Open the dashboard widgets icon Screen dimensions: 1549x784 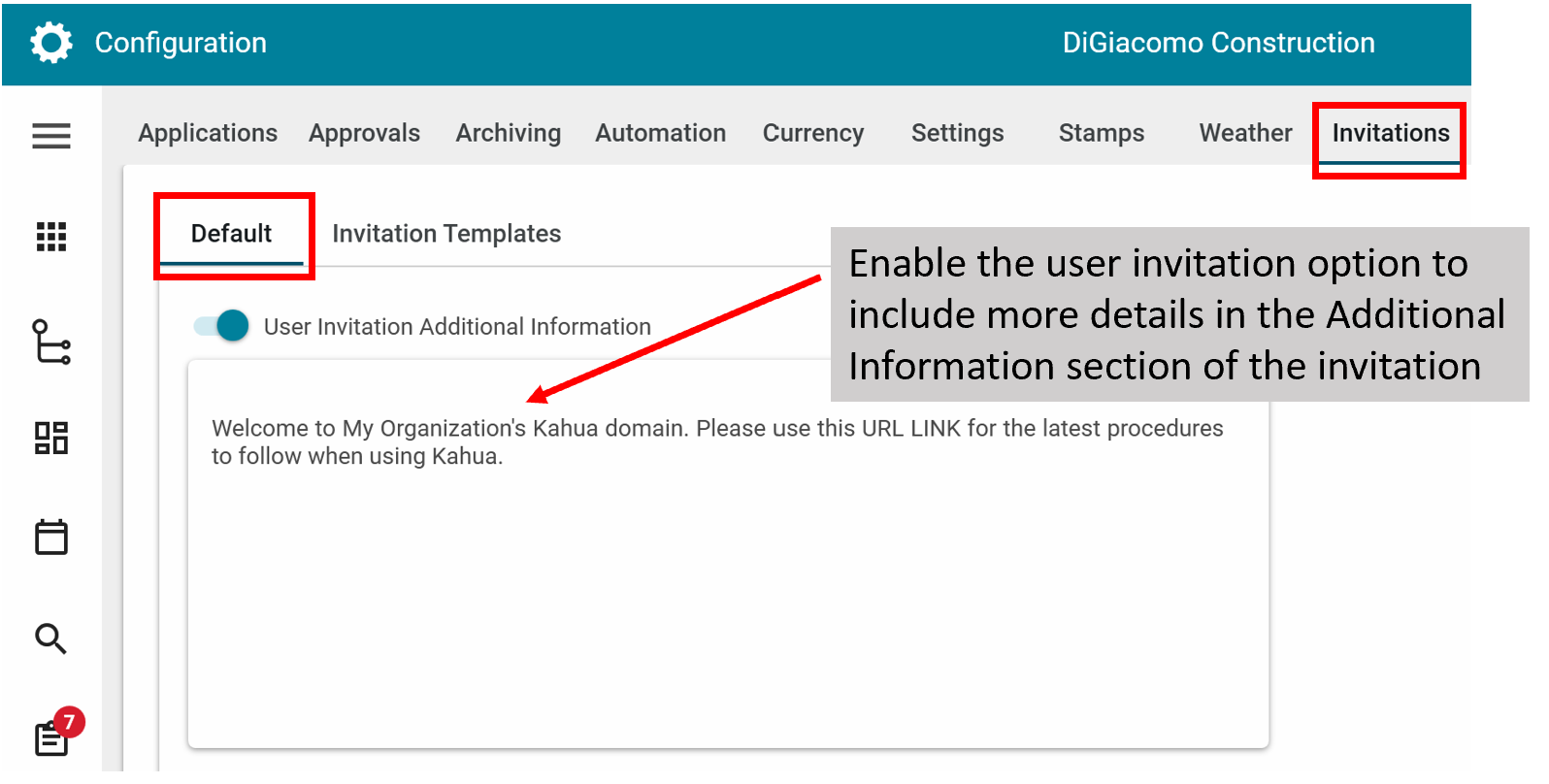click(50, 438)
